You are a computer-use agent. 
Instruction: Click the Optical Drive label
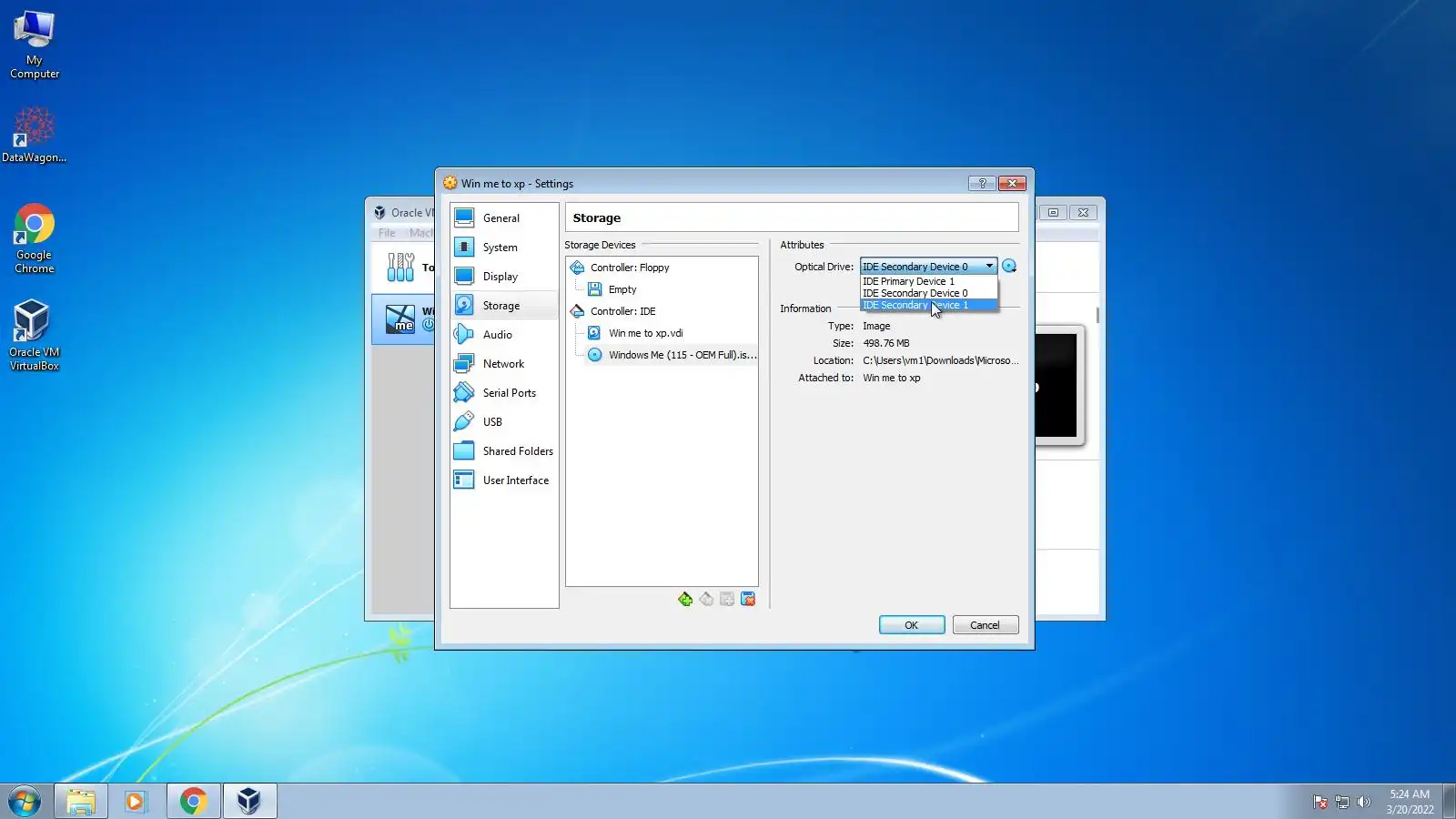click(824, 267)
